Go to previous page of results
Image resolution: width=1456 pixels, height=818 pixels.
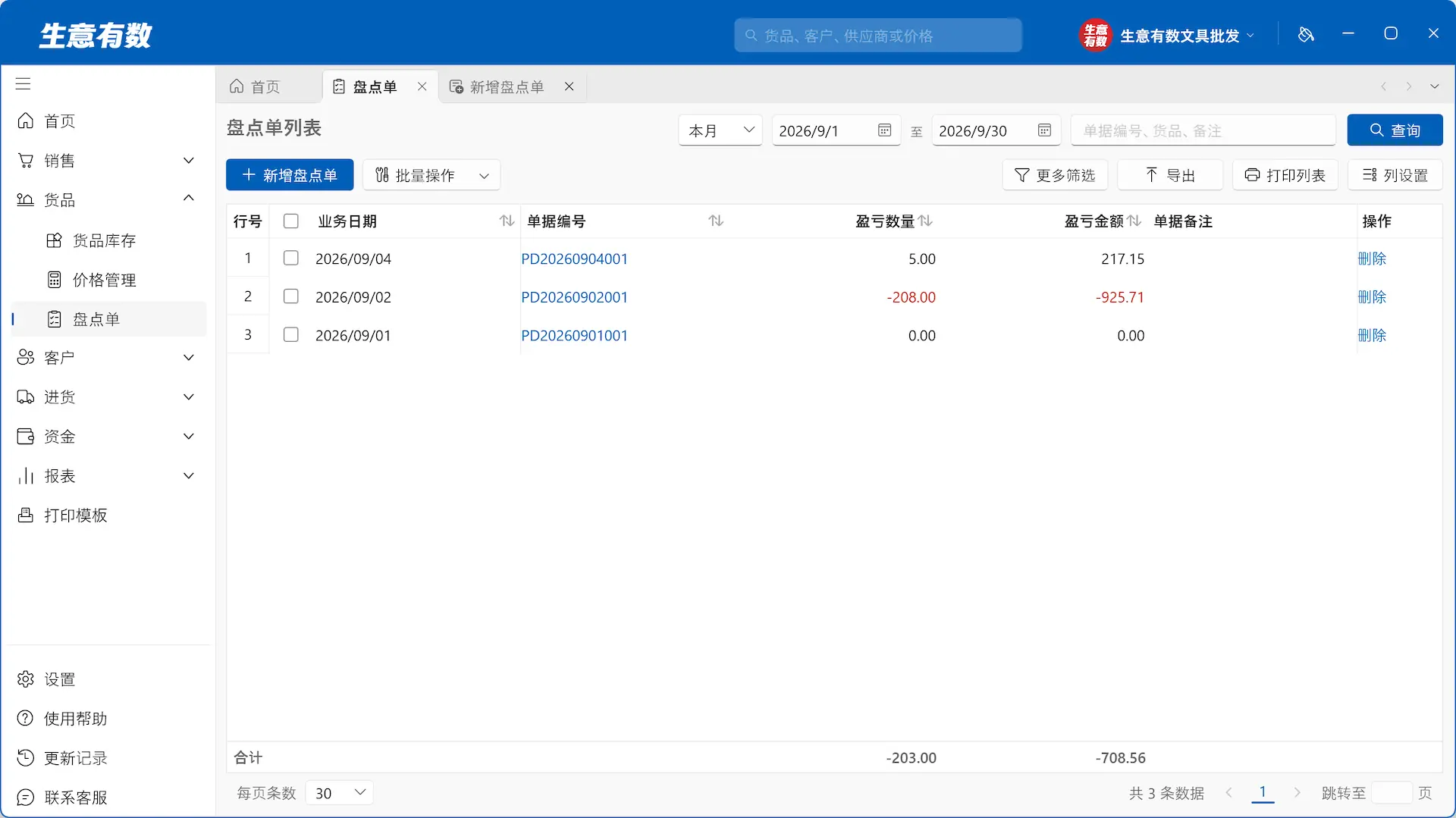pyautogui.click(x=1228, y=793)
